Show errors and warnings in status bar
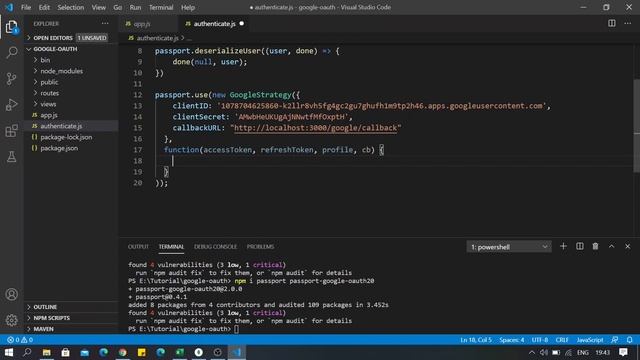This screenshot has width=640, height=360. pos(20,340)
